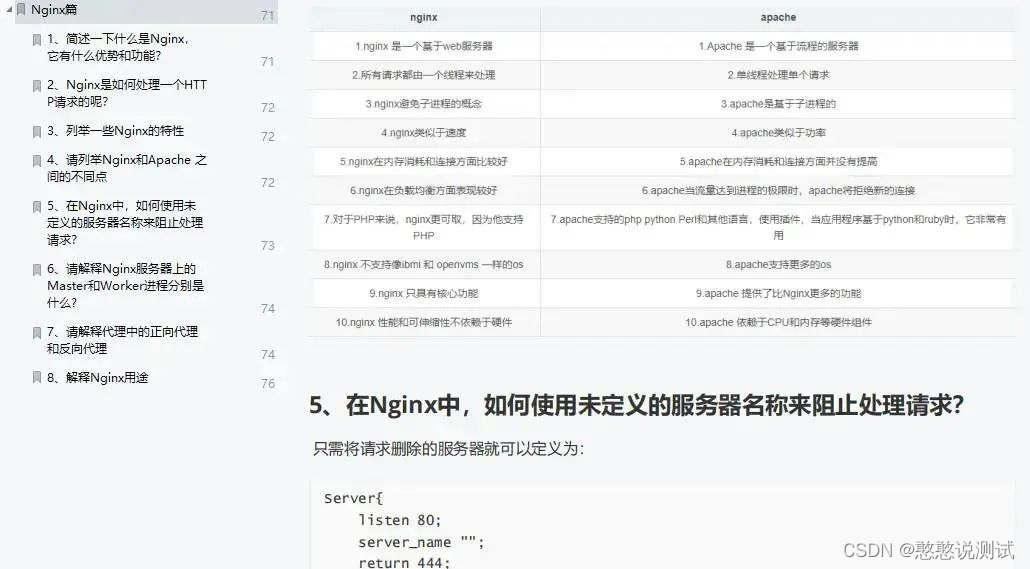Select cell 2.所有请求都由一个线程来处理

pyautogui.click(x=424, y=75)
